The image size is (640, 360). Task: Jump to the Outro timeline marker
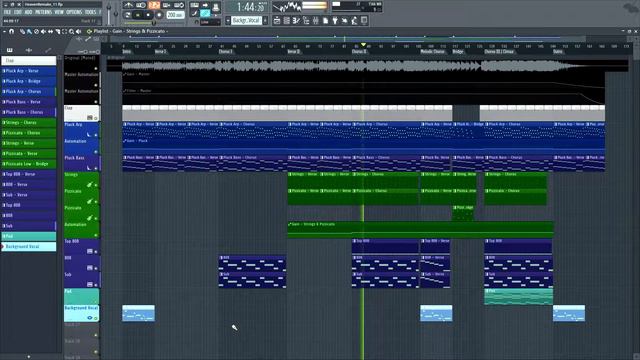tap(558, 52)
